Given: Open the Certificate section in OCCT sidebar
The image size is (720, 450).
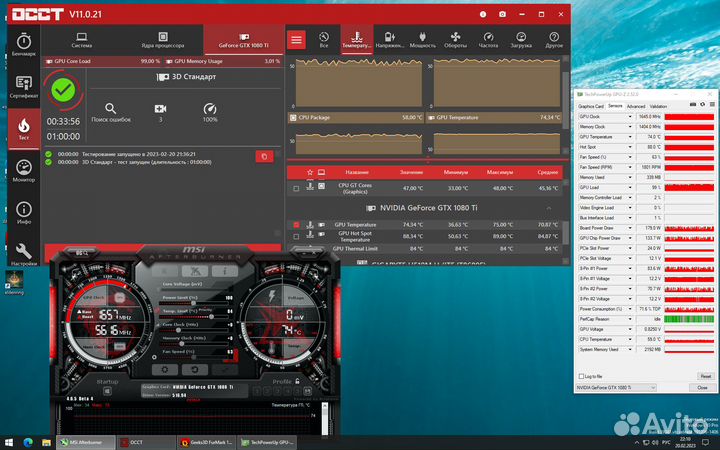Looking at the screenshot, I should pos(24,87).
